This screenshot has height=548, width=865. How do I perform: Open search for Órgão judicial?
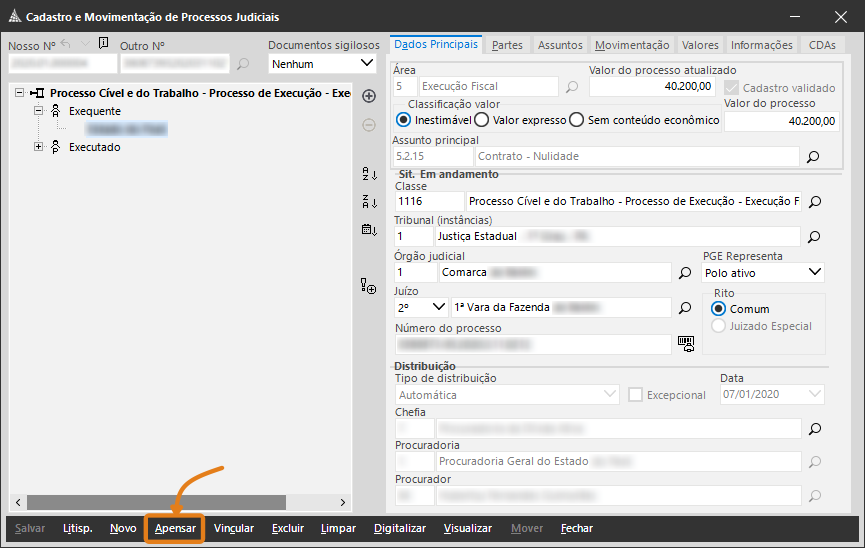point(685,272)
